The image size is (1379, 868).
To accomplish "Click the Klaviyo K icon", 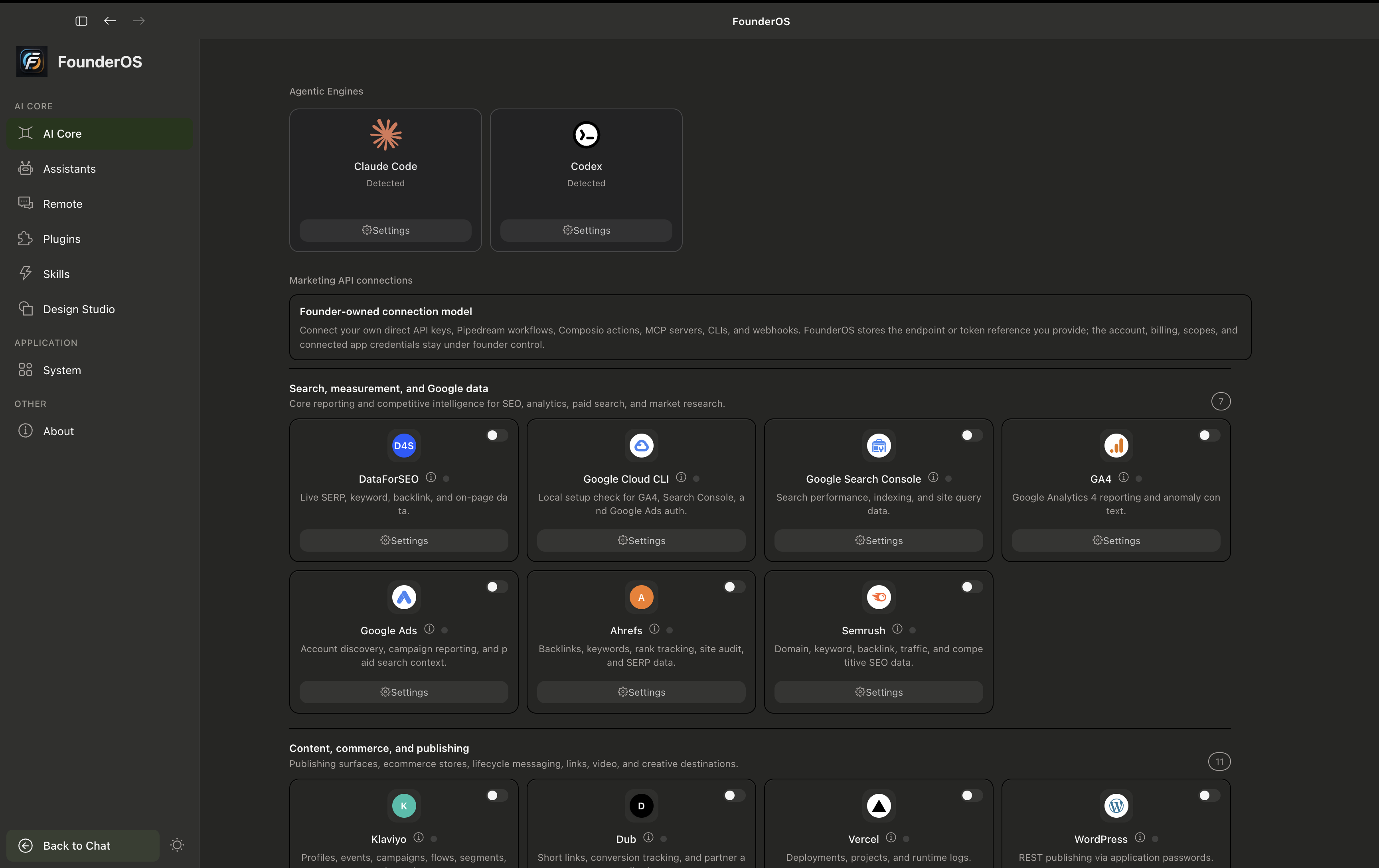I will point(404,806).
